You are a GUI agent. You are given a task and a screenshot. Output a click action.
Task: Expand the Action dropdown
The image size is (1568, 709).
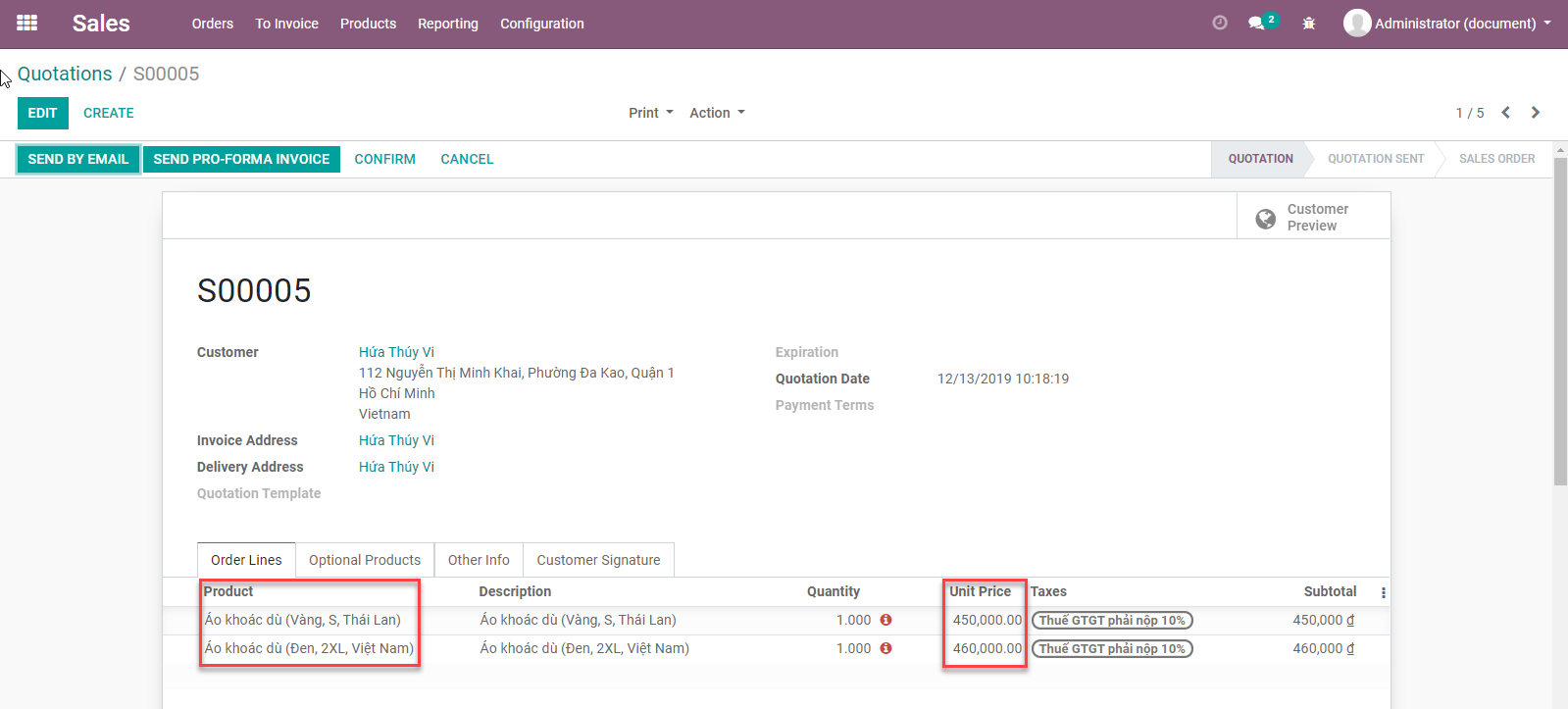pos(717,113)
